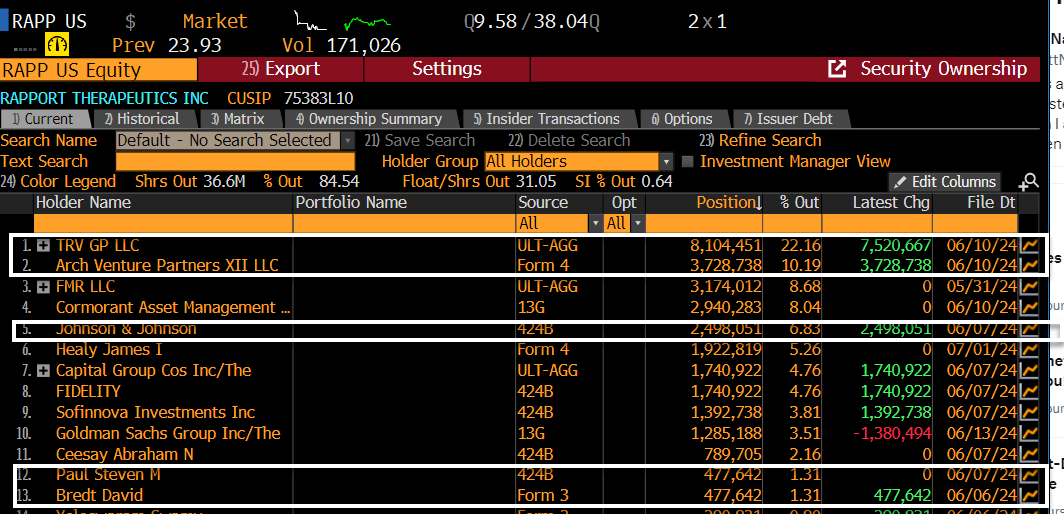Open the Issuer Debt tab
This screenshot has height=514, width=1064.
[x=789, y=119]
